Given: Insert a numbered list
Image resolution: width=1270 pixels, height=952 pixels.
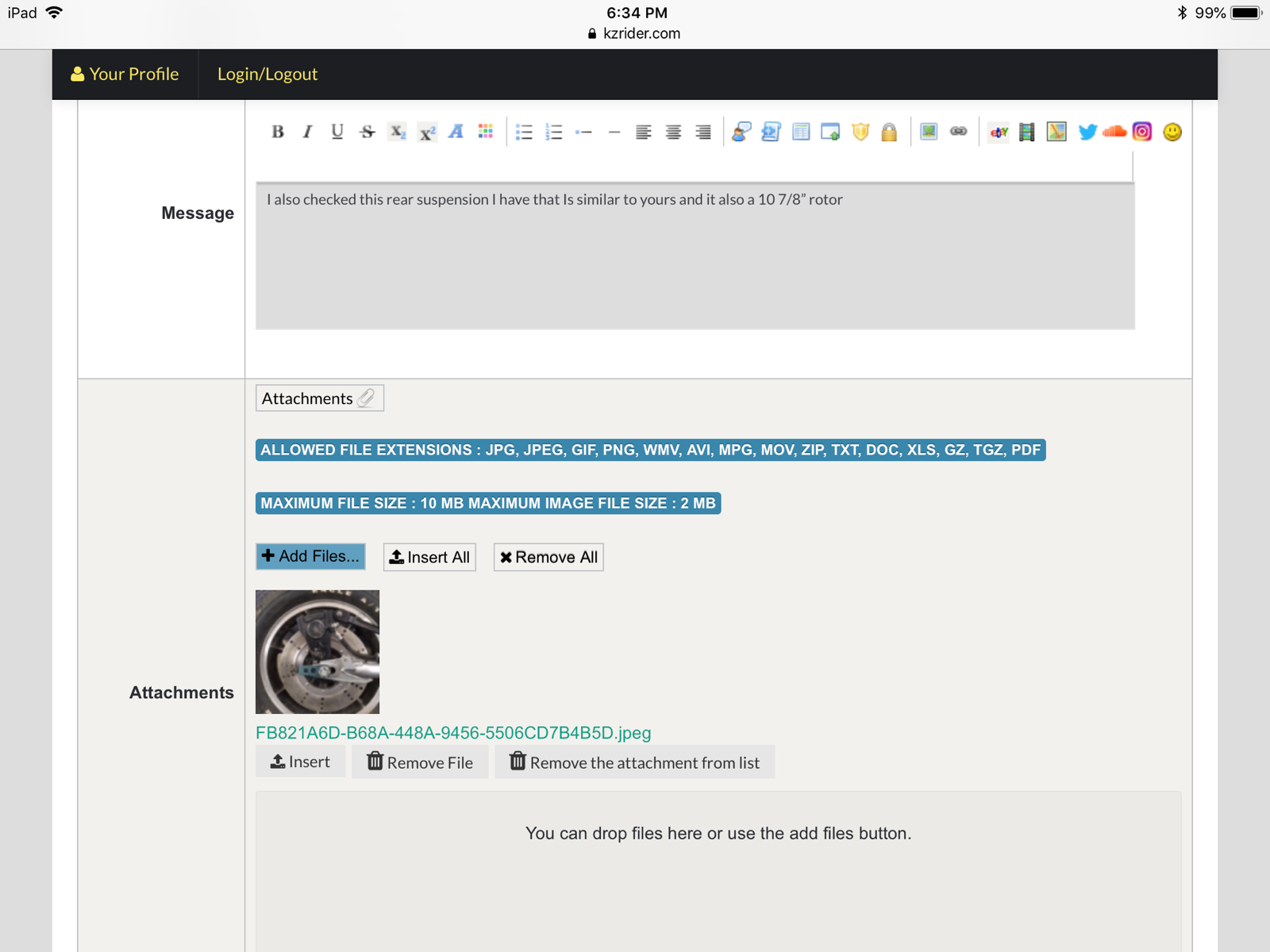Looking at the screenshot, I should 554,132.
